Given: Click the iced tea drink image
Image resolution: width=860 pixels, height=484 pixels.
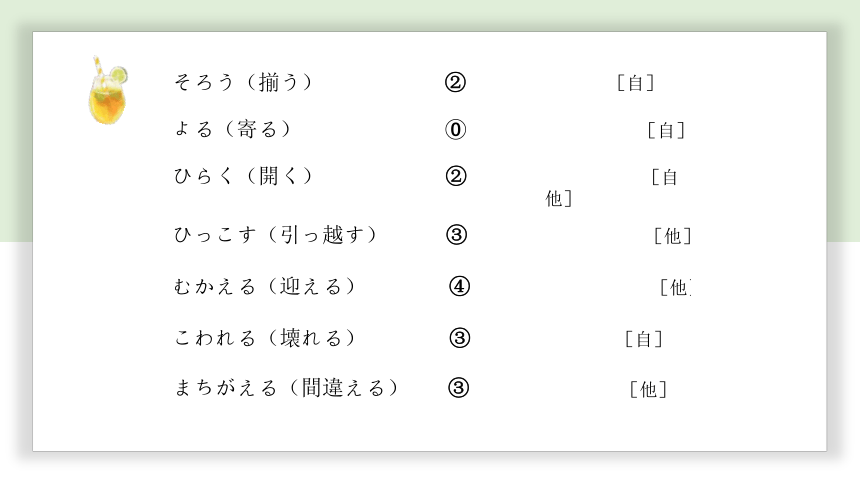Looking at the screenshot, I should (x=108, y=91).
